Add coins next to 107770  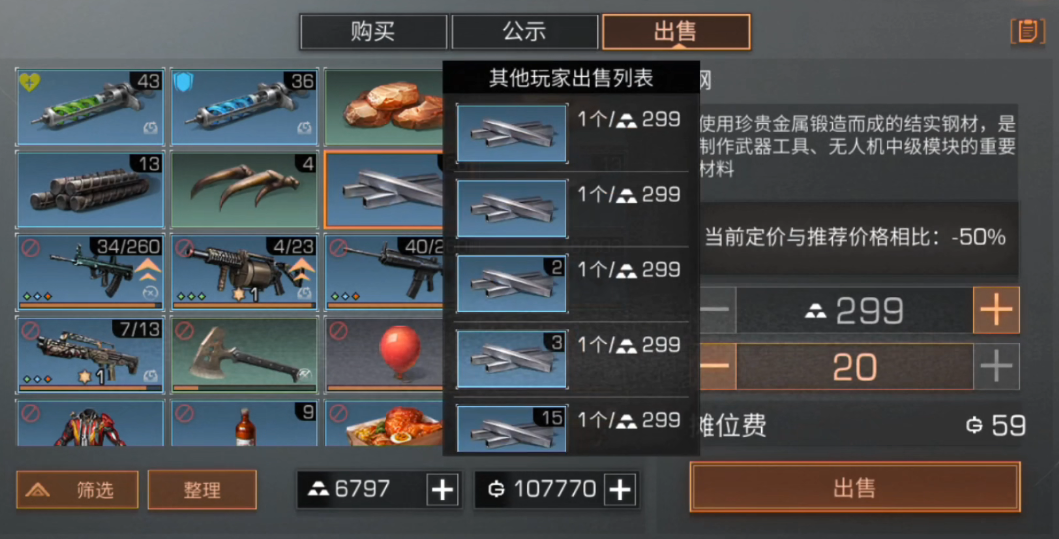point(620,489)
